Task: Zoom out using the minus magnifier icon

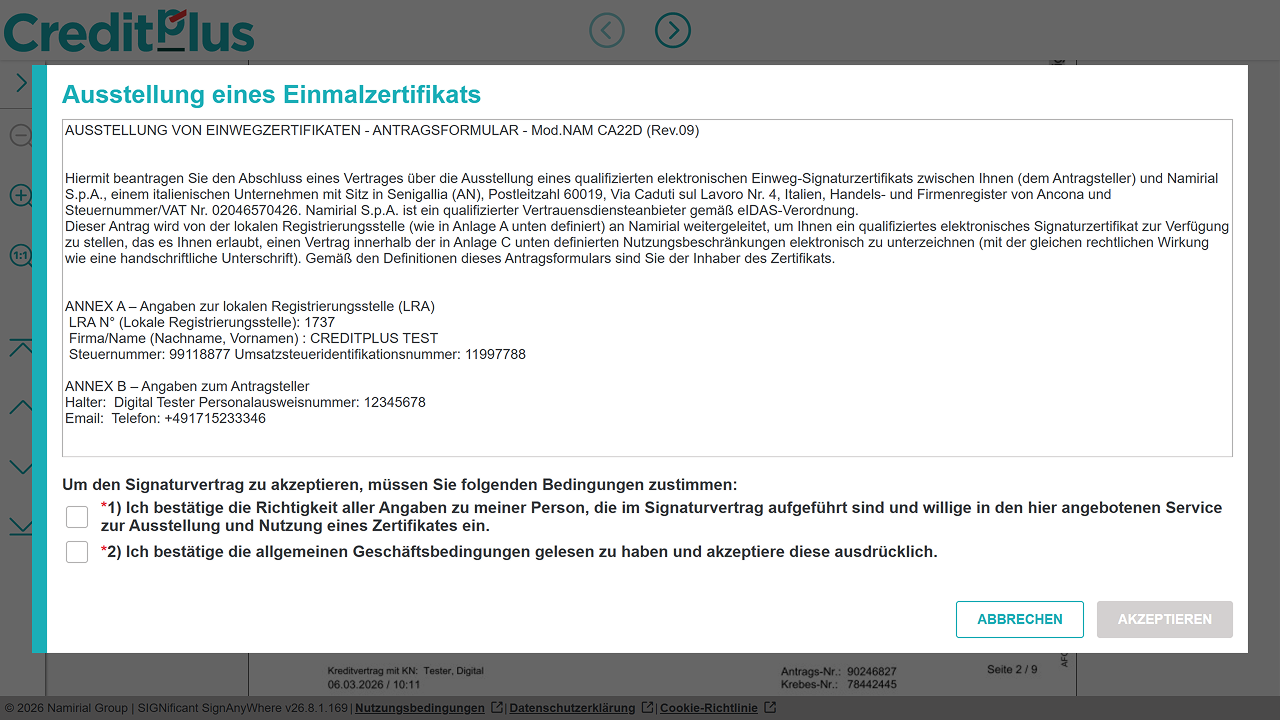Action: (x=21, y=135)
